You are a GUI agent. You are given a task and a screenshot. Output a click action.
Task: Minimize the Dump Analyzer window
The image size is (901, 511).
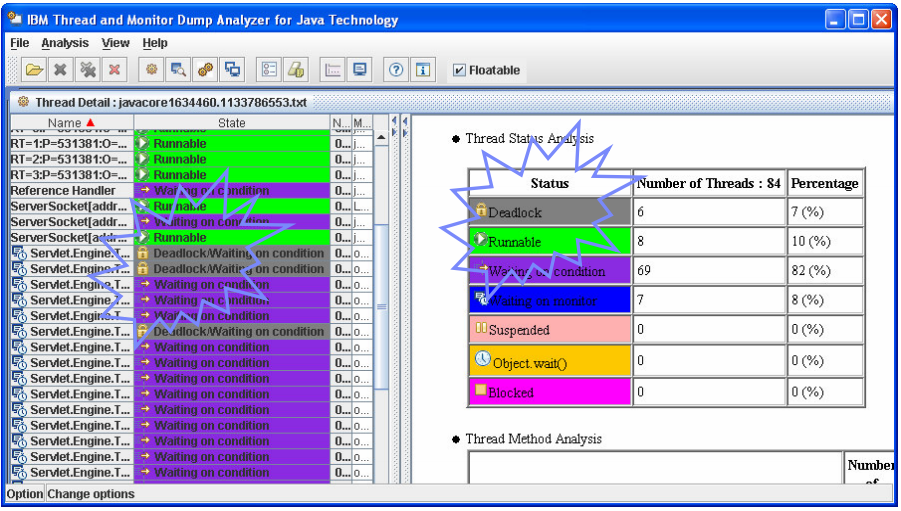[x=835, y=20]
